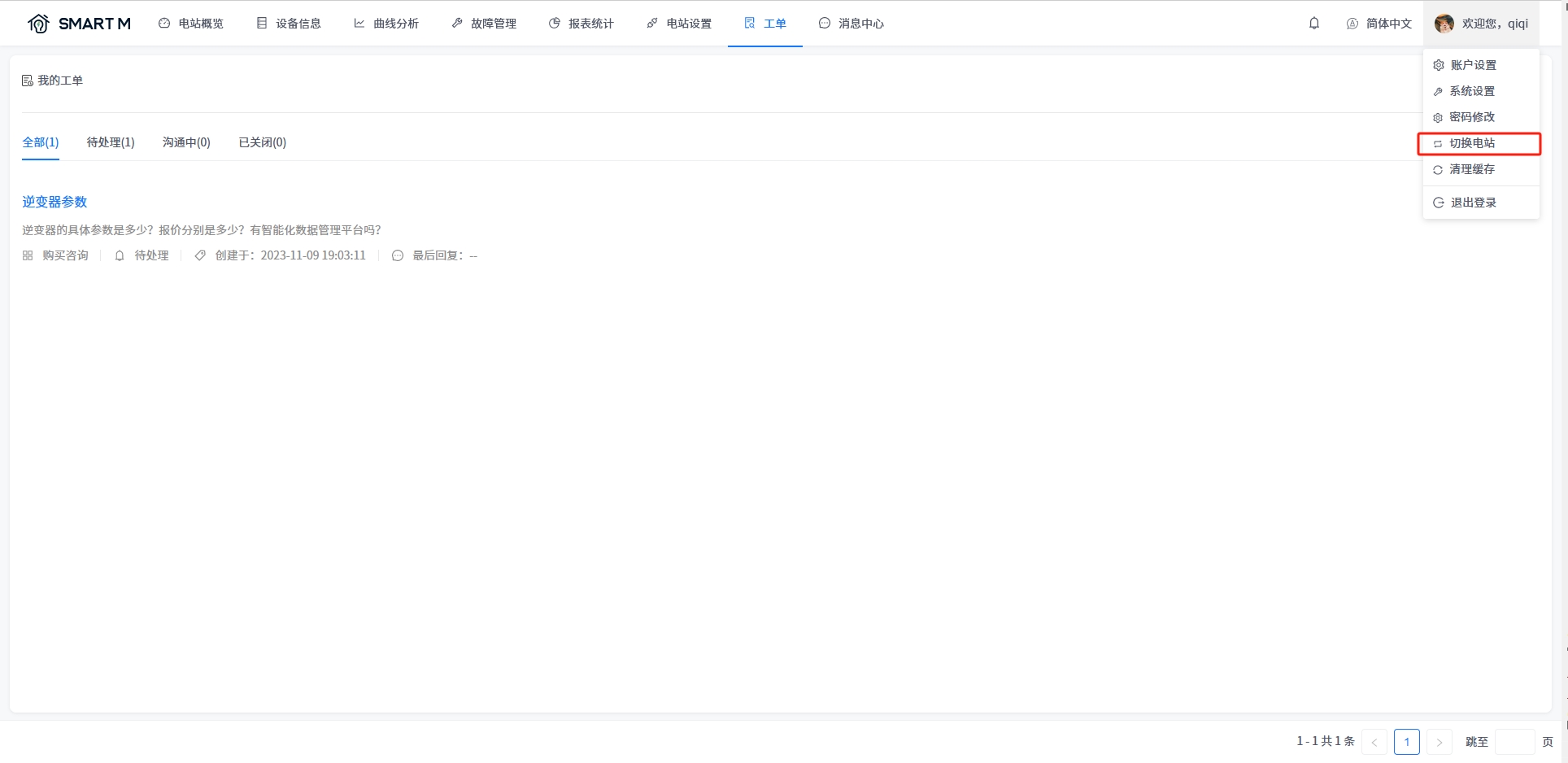Show the 已关闭(0) tickets tab
This screenshot has height=763, width=1568.
click(x=262, y=142)
